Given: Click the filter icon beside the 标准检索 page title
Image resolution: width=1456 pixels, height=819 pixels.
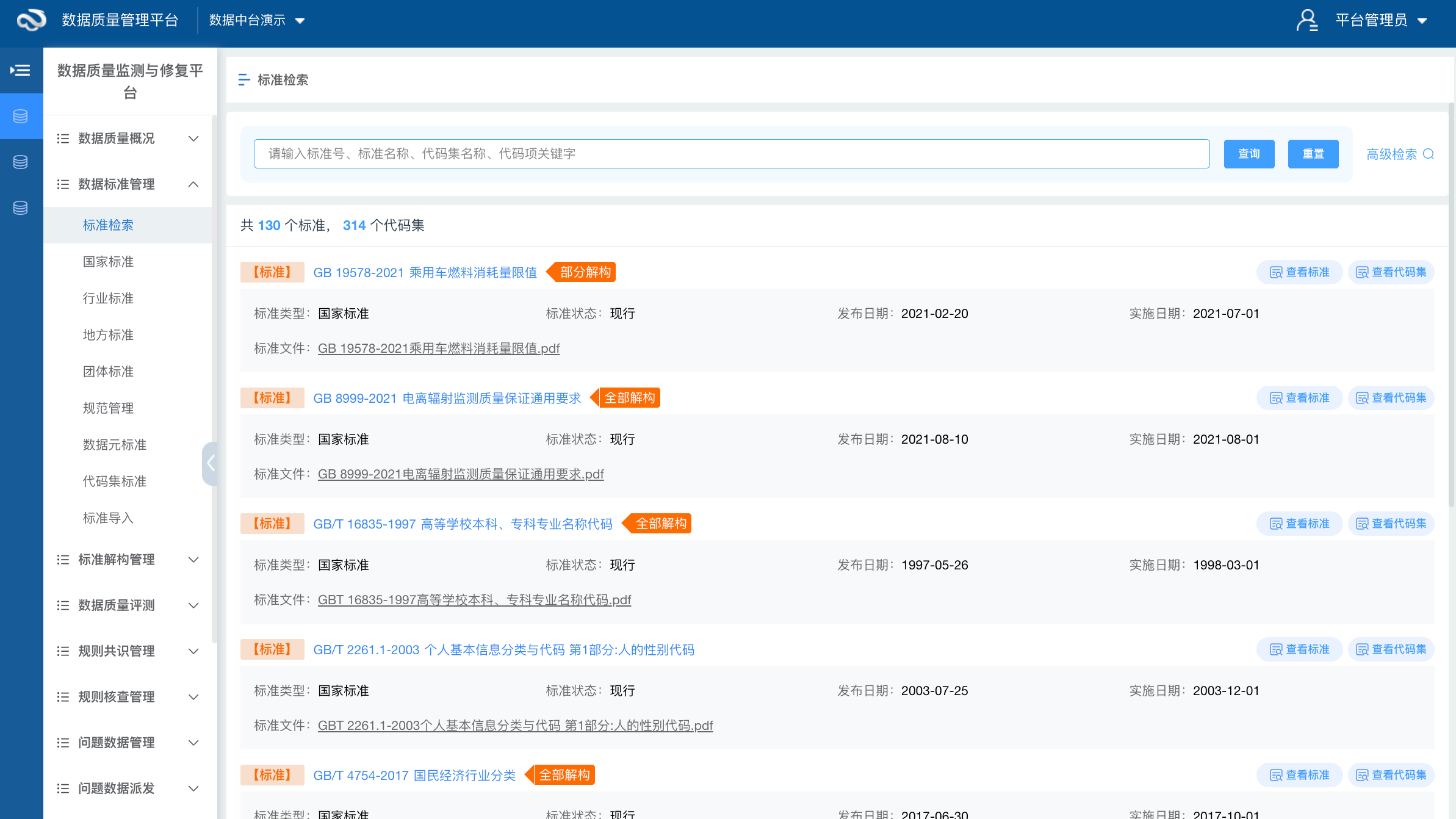Looking at the screenshot, I should [243, 79].
